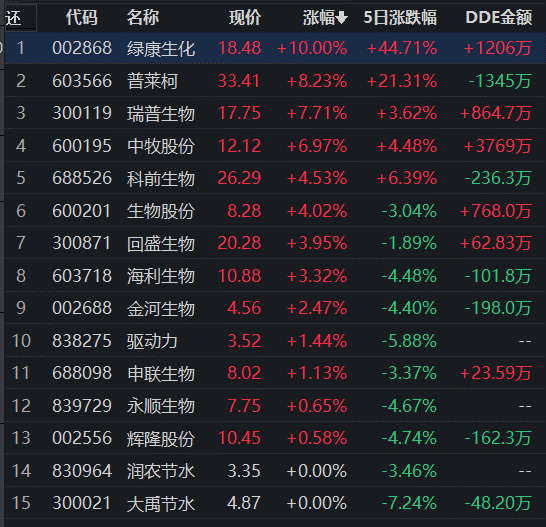Click stock code 300871
Screen dimensions: 546x527
coord(82,243)
